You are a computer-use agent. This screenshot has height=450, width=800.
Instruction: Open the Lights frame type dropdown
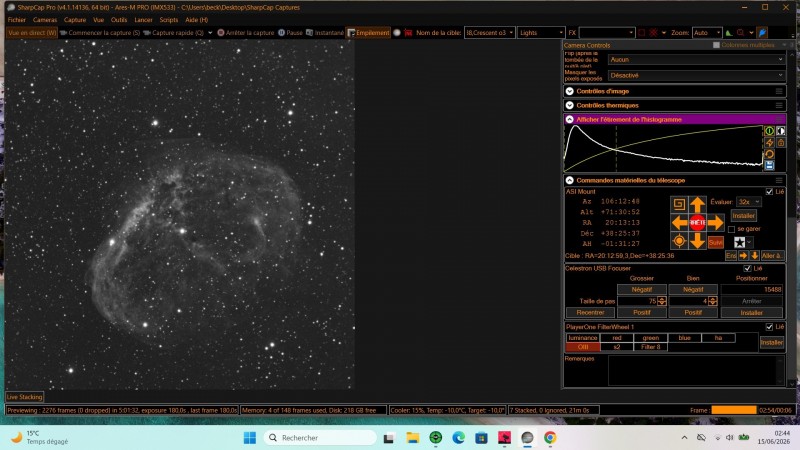pyautogui.click(x=541, y=33)
